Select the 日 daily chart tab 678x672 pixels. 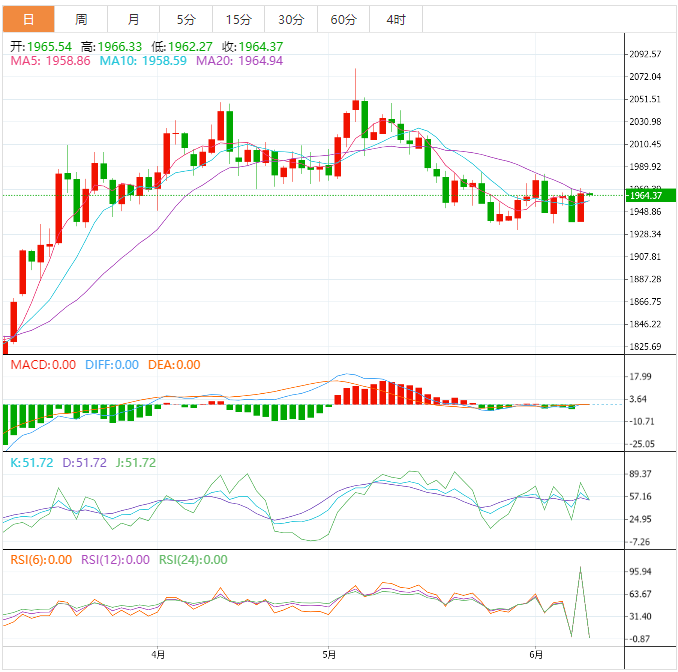28,19
